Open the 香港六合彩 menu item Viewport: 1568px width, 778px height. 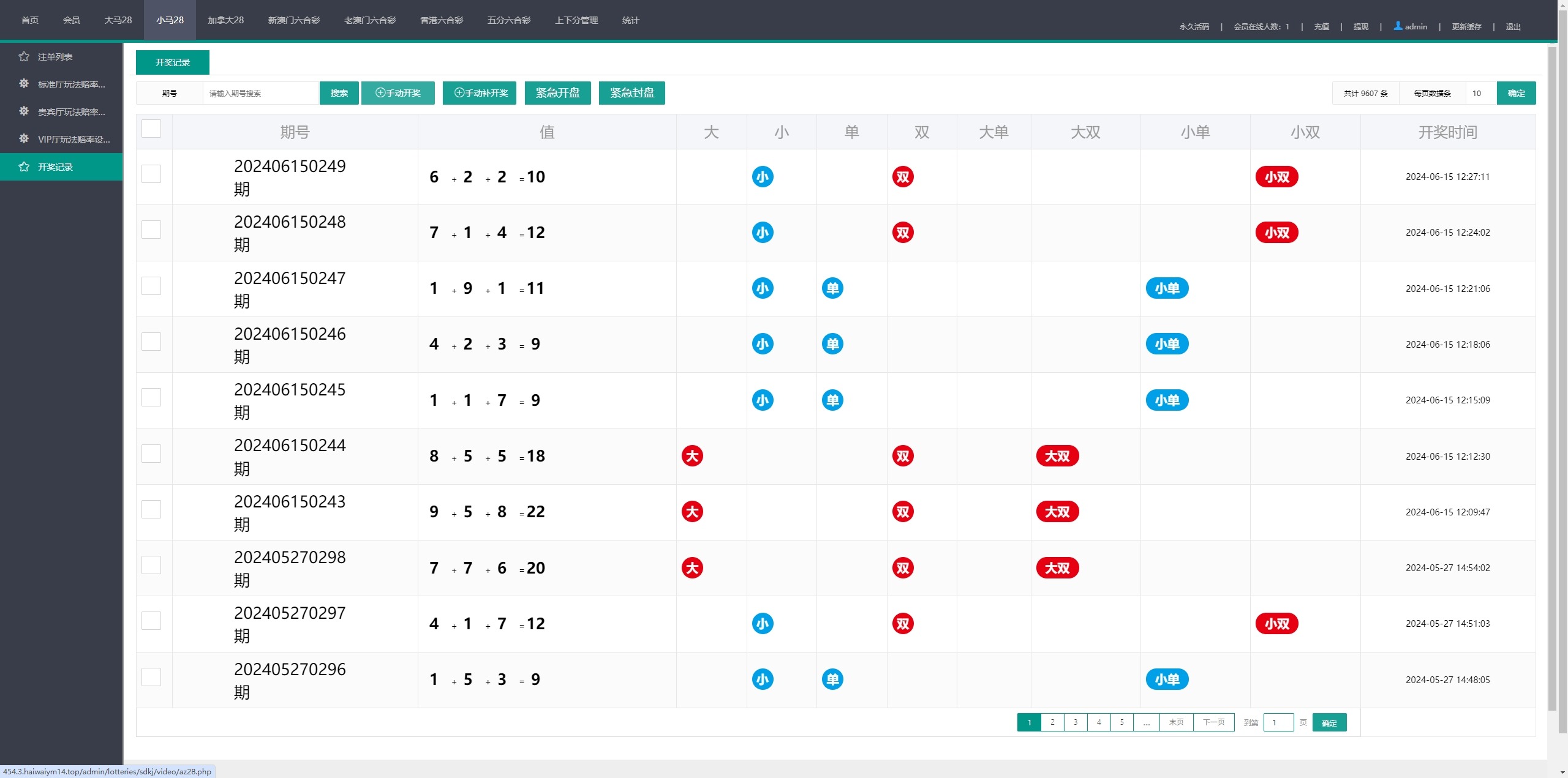point(441,20)
